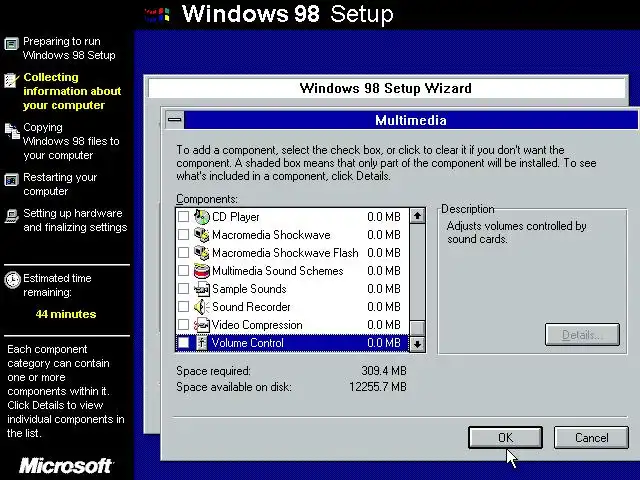The width and height of the screenshot is (640, 480).
Task: Open the Multimedia dialog system menu box
Action: (x=175, y=120)
